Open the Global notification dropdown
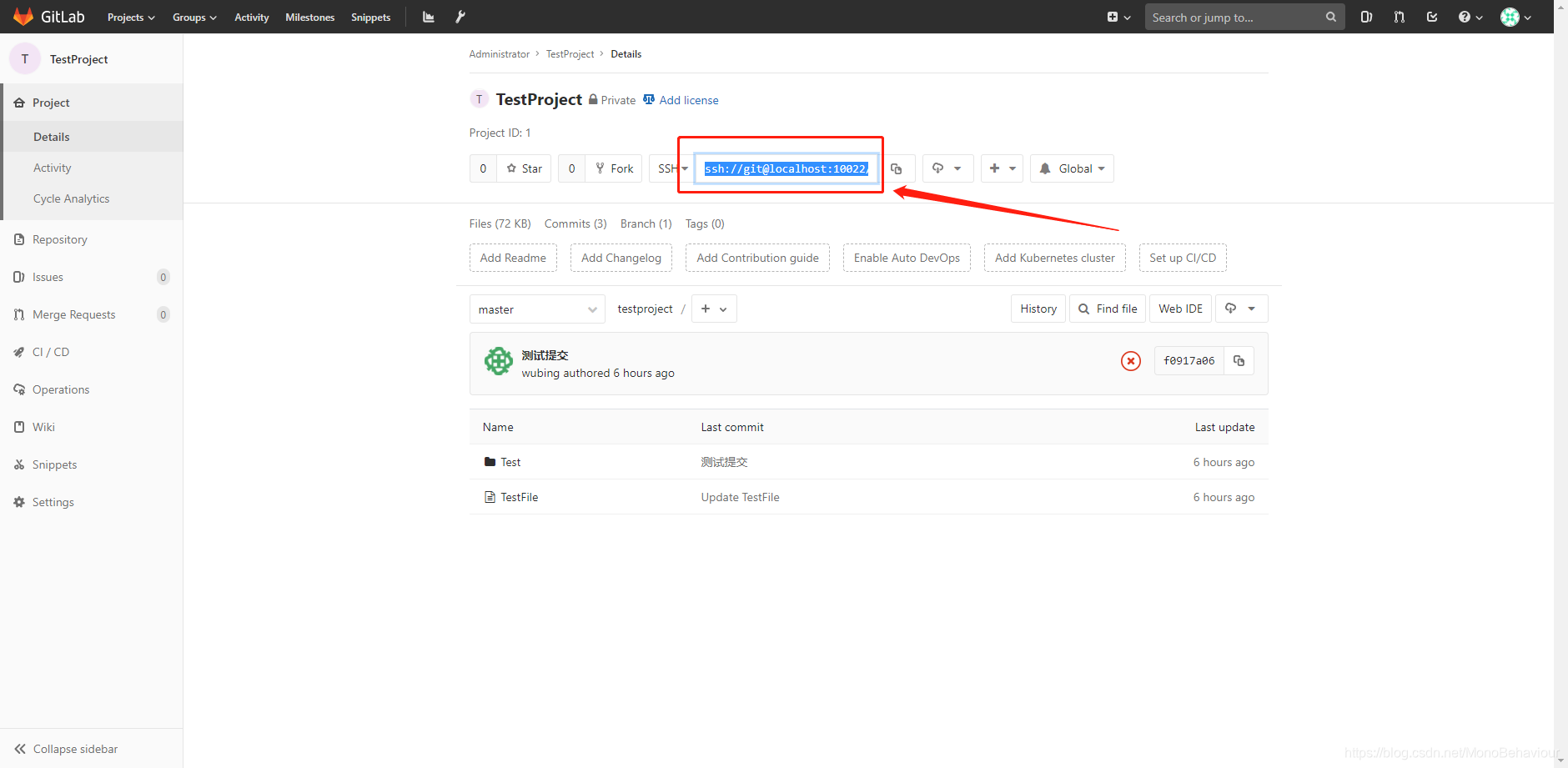This screenshot has width=1568, height=768. pos(1072,168)
